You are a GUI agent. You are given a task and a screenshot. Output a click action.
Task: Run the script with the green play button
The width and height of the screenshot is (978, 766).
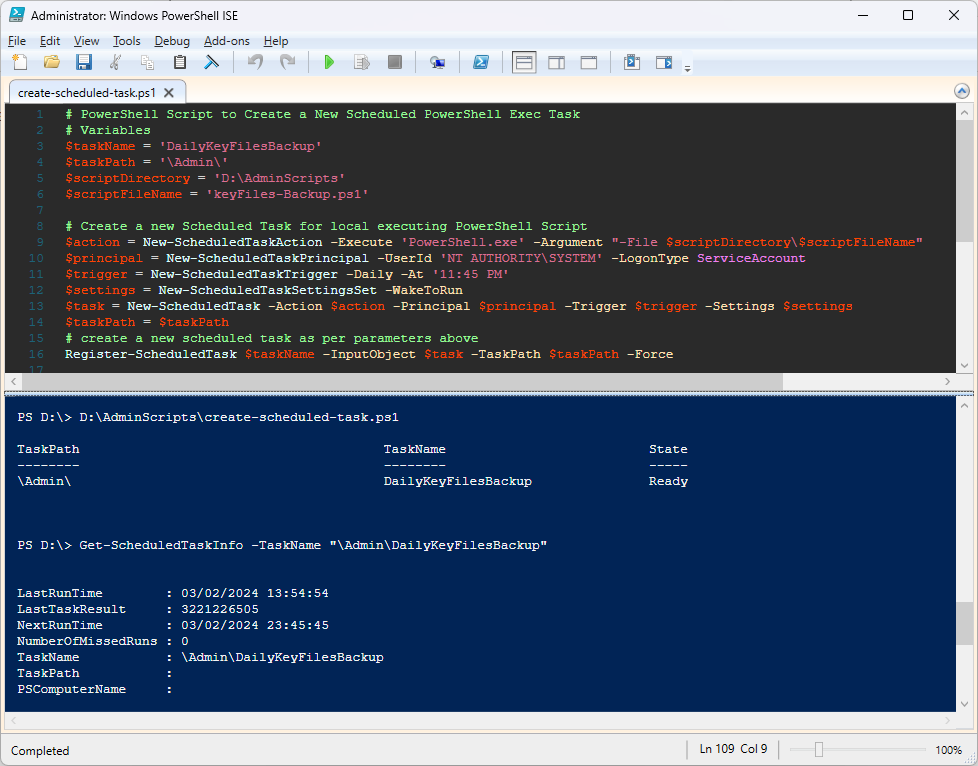point(329,62)
